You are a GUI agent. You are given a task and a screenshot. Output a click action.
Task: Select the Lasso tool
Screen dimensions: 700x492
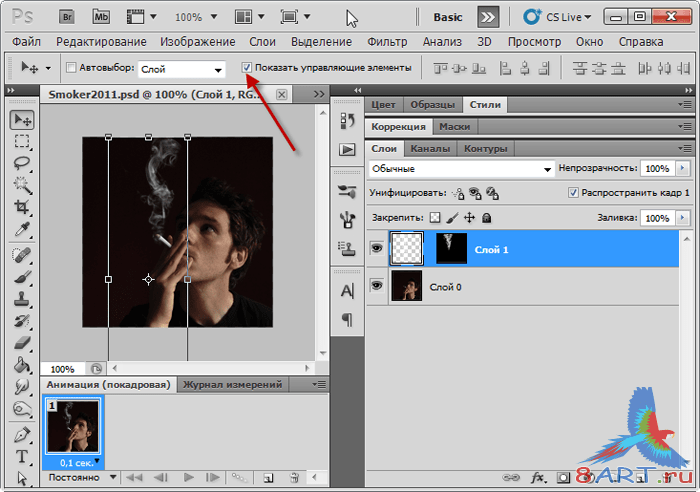coord(21,164)
